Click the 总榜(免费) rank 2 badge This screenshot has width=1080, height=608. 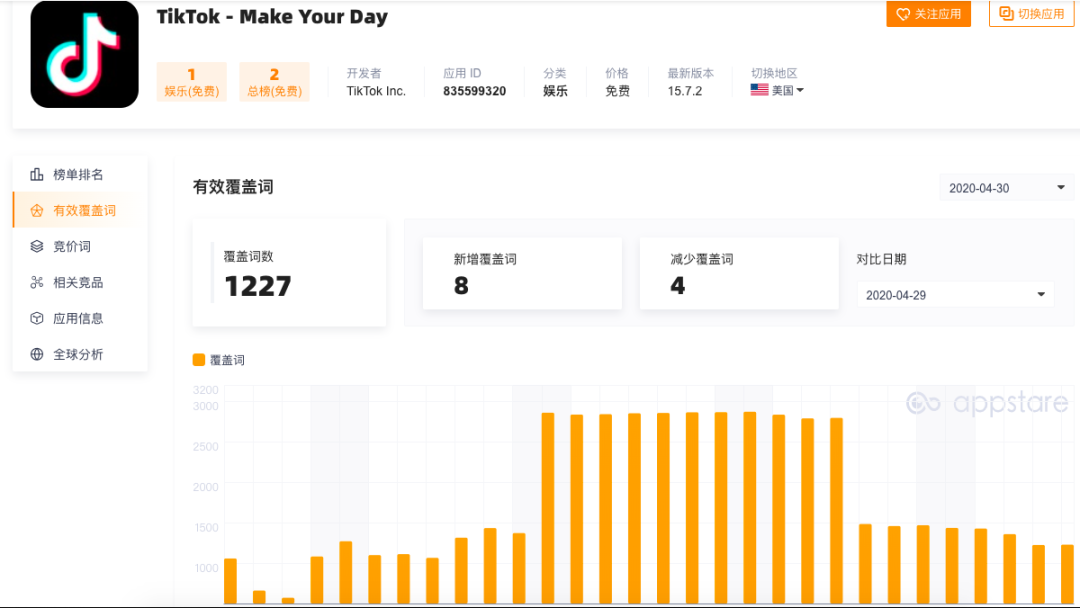coord(274,82)
